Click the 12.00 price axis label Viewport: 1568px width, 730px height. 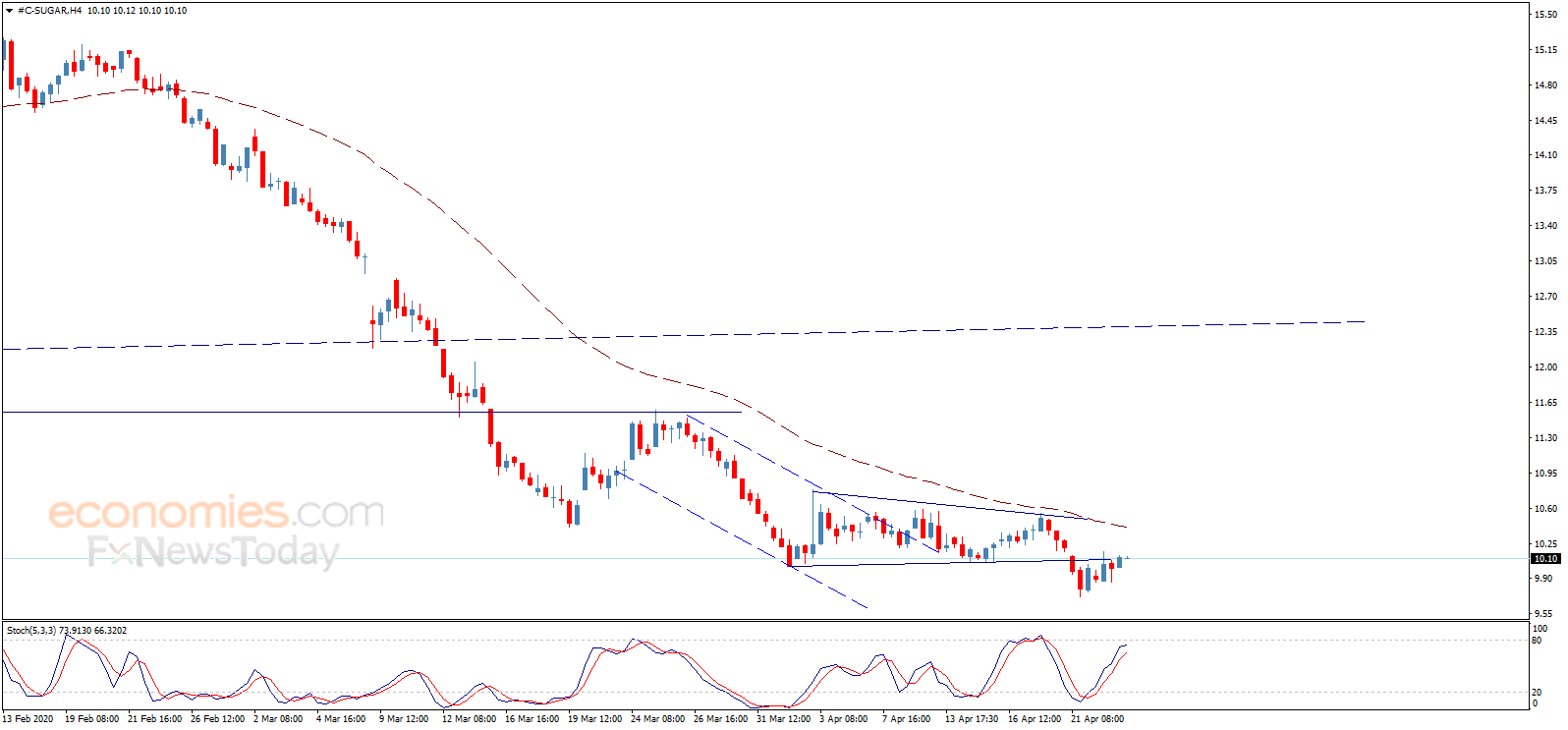click(1545, 367)
